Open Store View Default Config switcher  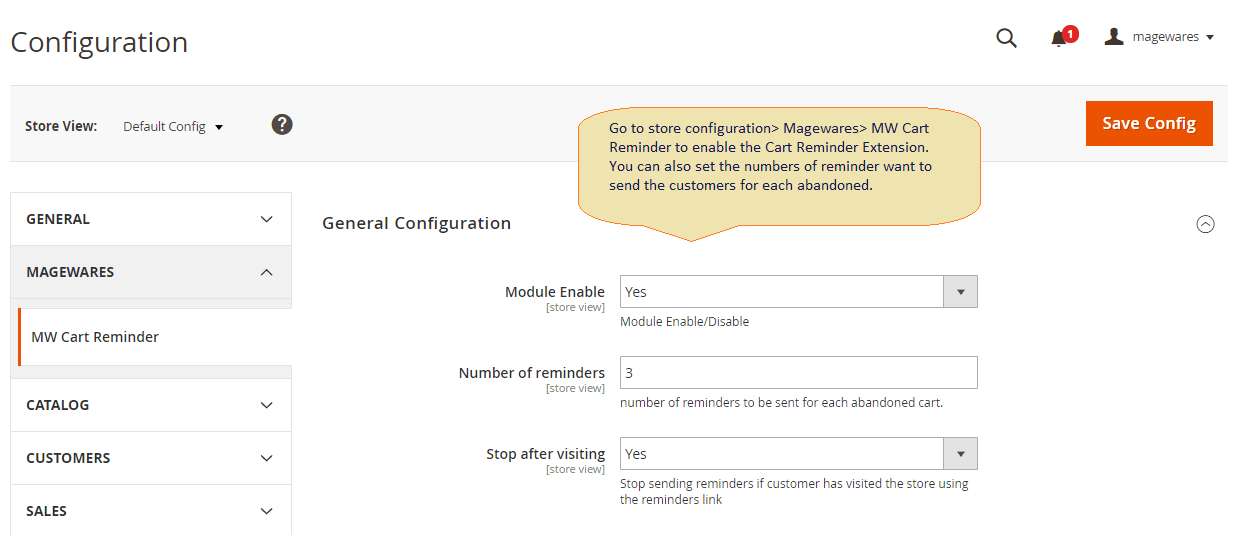click(173, 127)
